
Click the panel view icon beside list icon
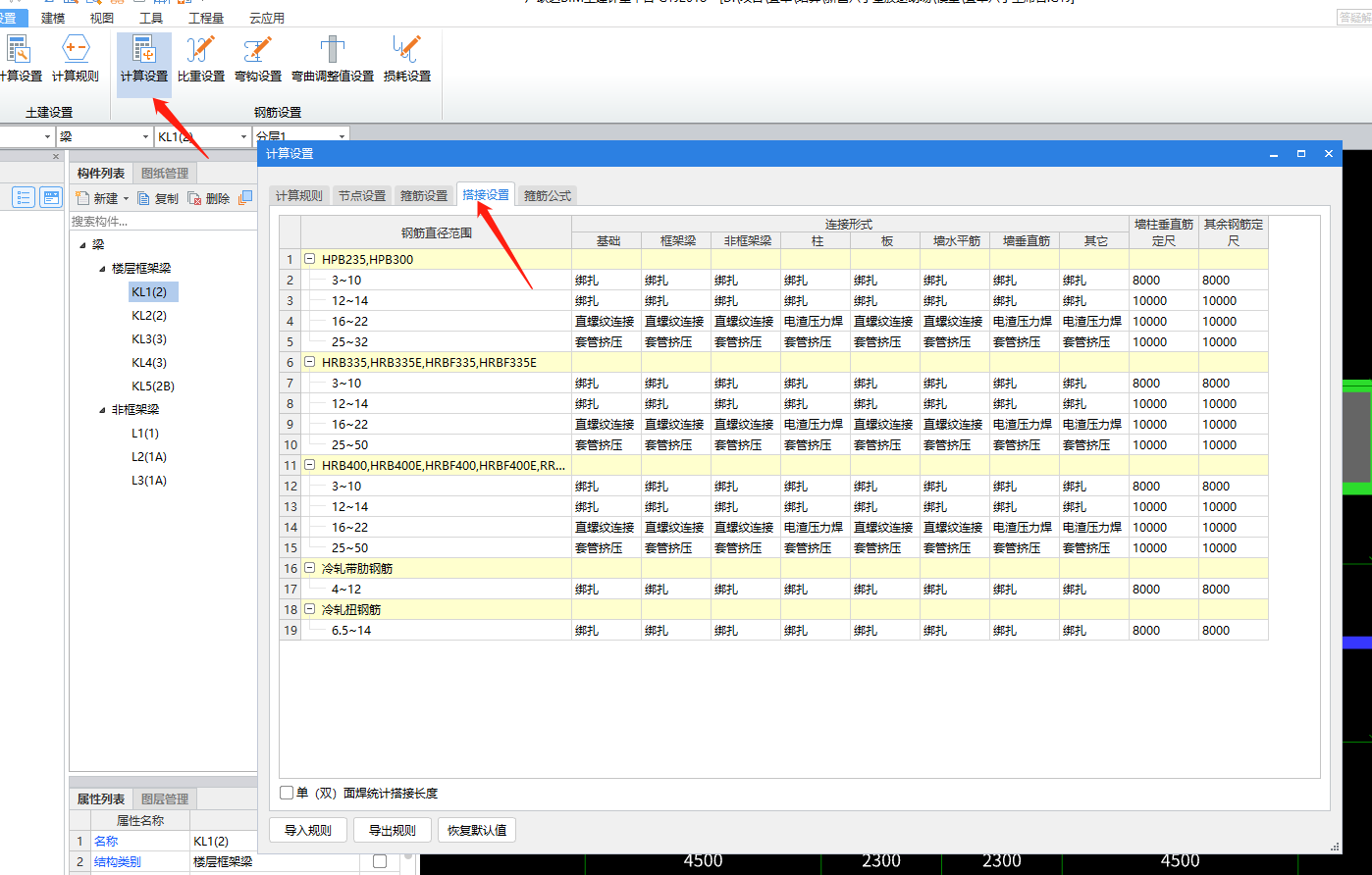[x=51, y=197]
